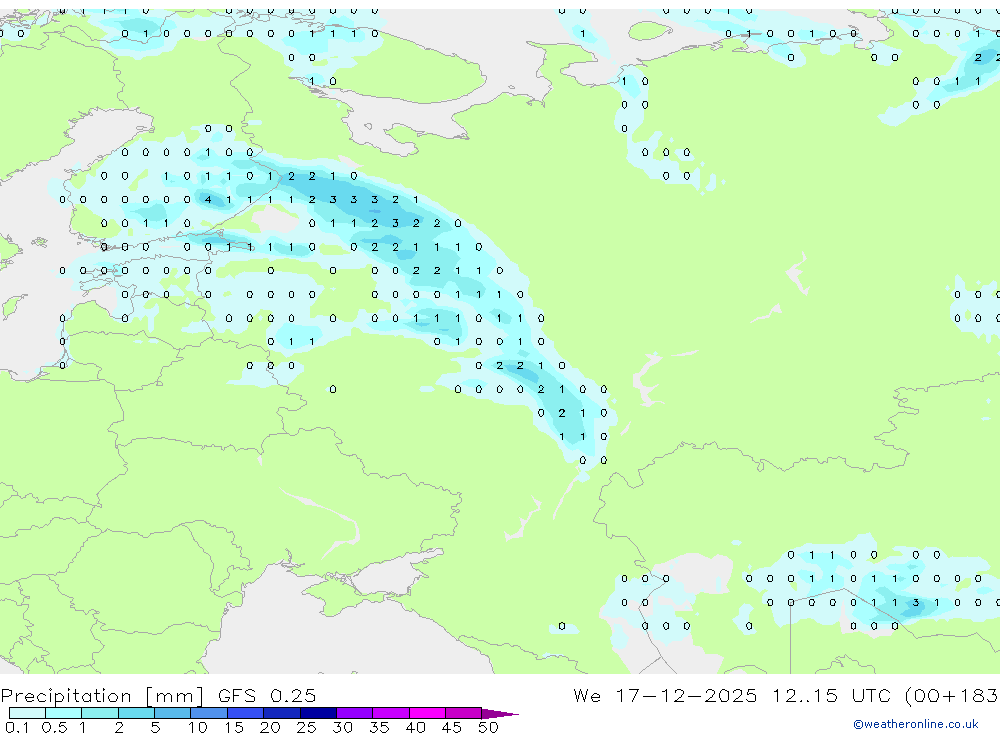Click the 35–40 mm violet legend swatch
This screenshot has width=1000, height=733.
[x=391, y=713]
